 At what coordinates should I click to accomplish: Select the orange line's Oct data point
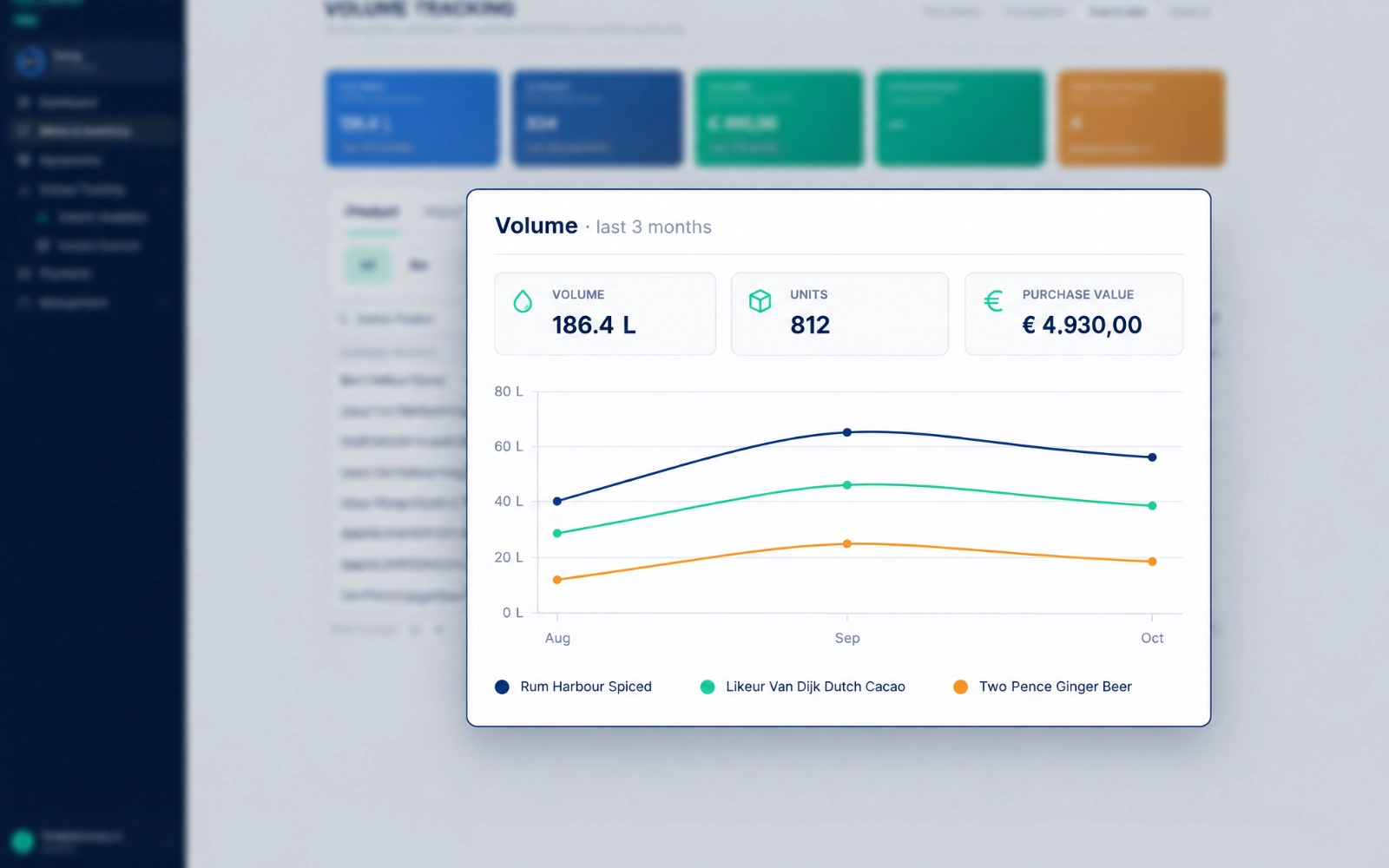click(1152, 562)
